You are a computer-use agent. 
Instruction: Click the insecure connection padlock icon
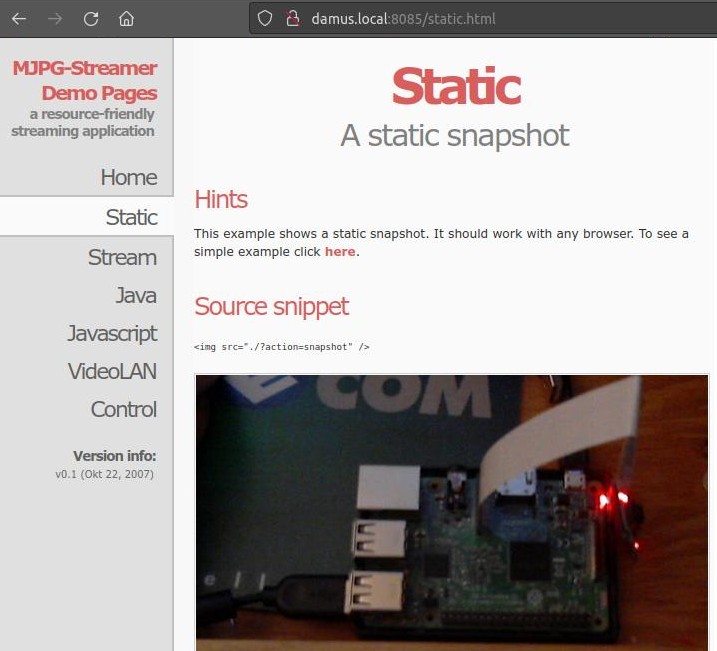tap(292, 18)
